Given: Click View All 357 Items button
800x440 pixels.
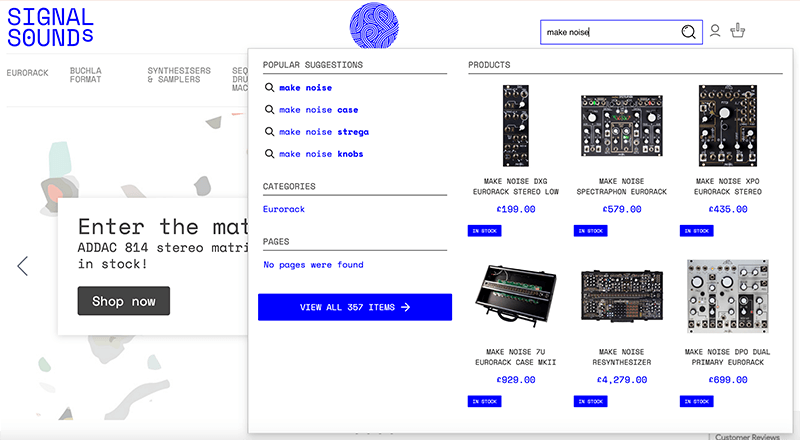Looking at the screenshot, I should click(x=355, y=307).
